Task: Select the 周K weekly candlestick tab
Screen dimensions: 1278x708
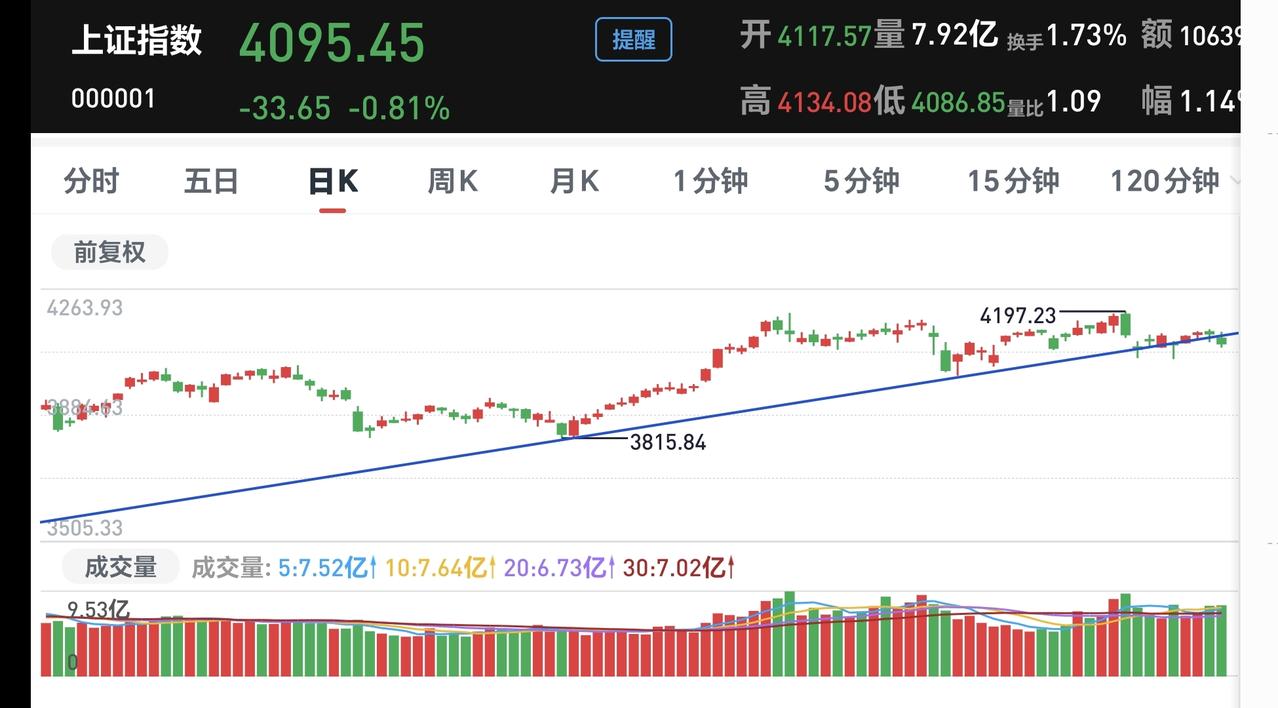Action: click(452, 181)
